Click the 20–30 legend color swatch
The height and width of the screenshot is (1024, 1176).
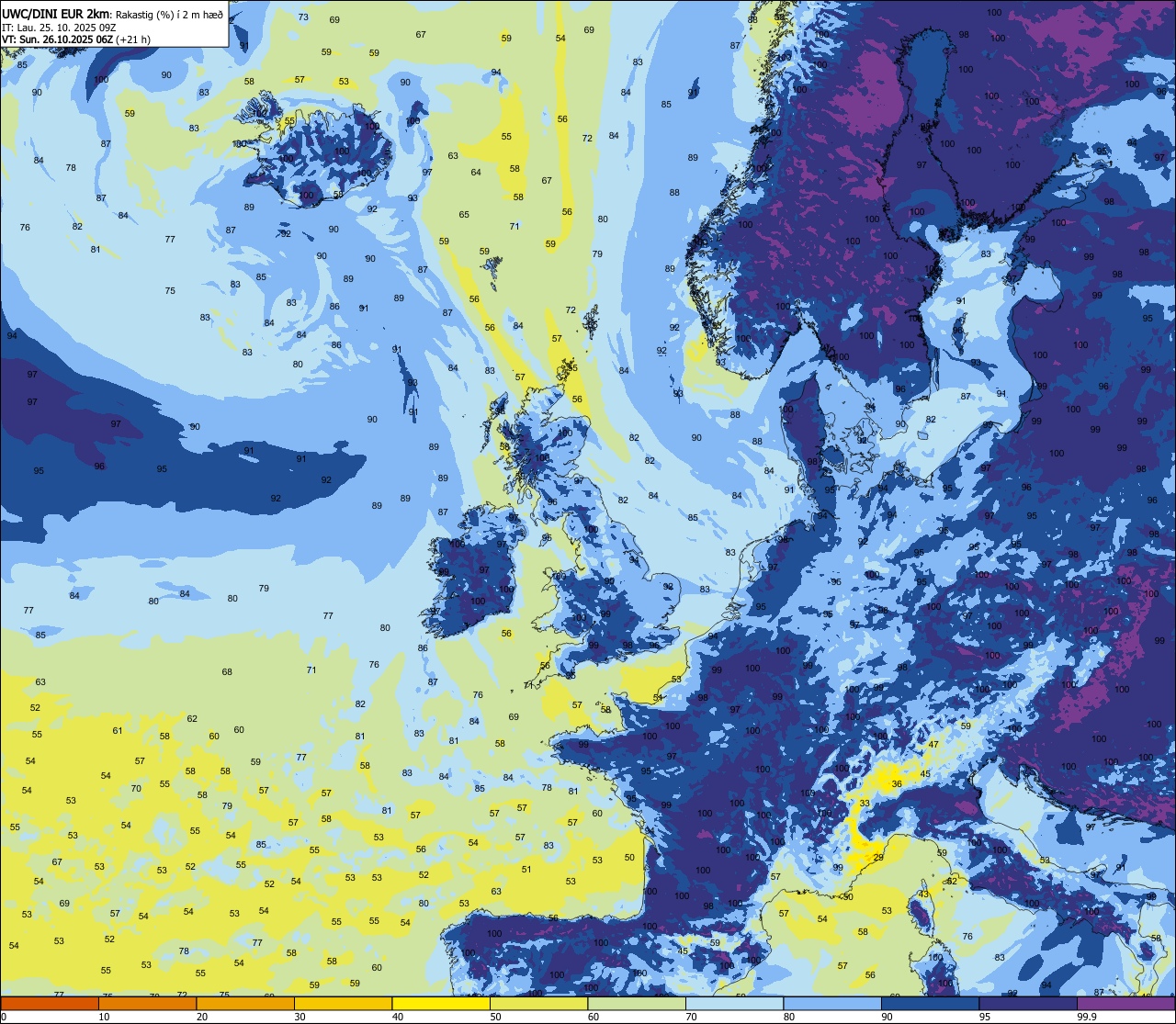[245, 1003]
